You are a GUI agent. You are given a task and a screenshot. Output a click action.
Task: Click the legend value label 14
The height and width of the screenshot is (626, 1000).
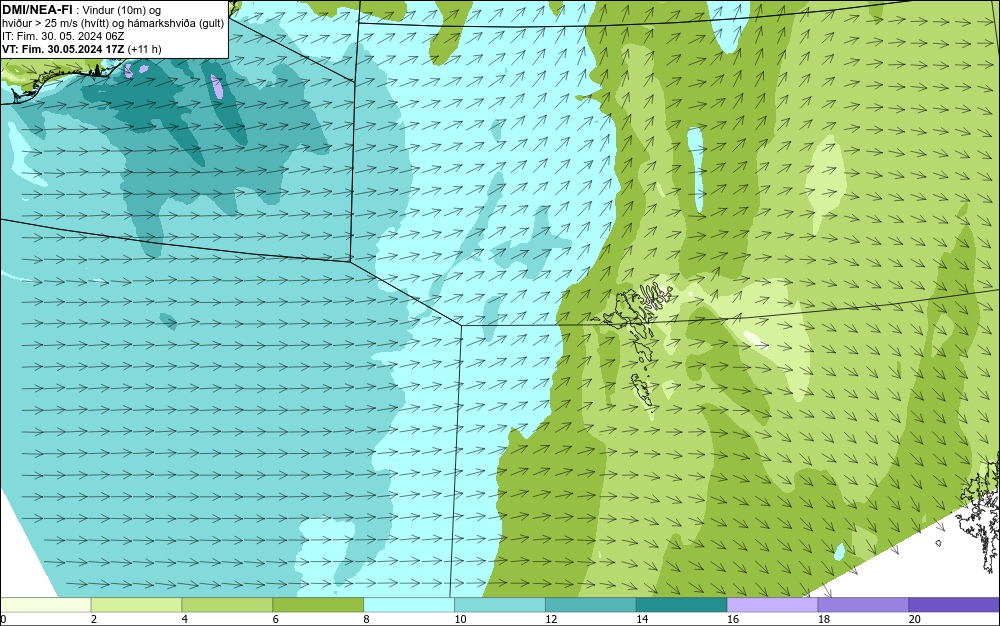[x=642, y=619]
